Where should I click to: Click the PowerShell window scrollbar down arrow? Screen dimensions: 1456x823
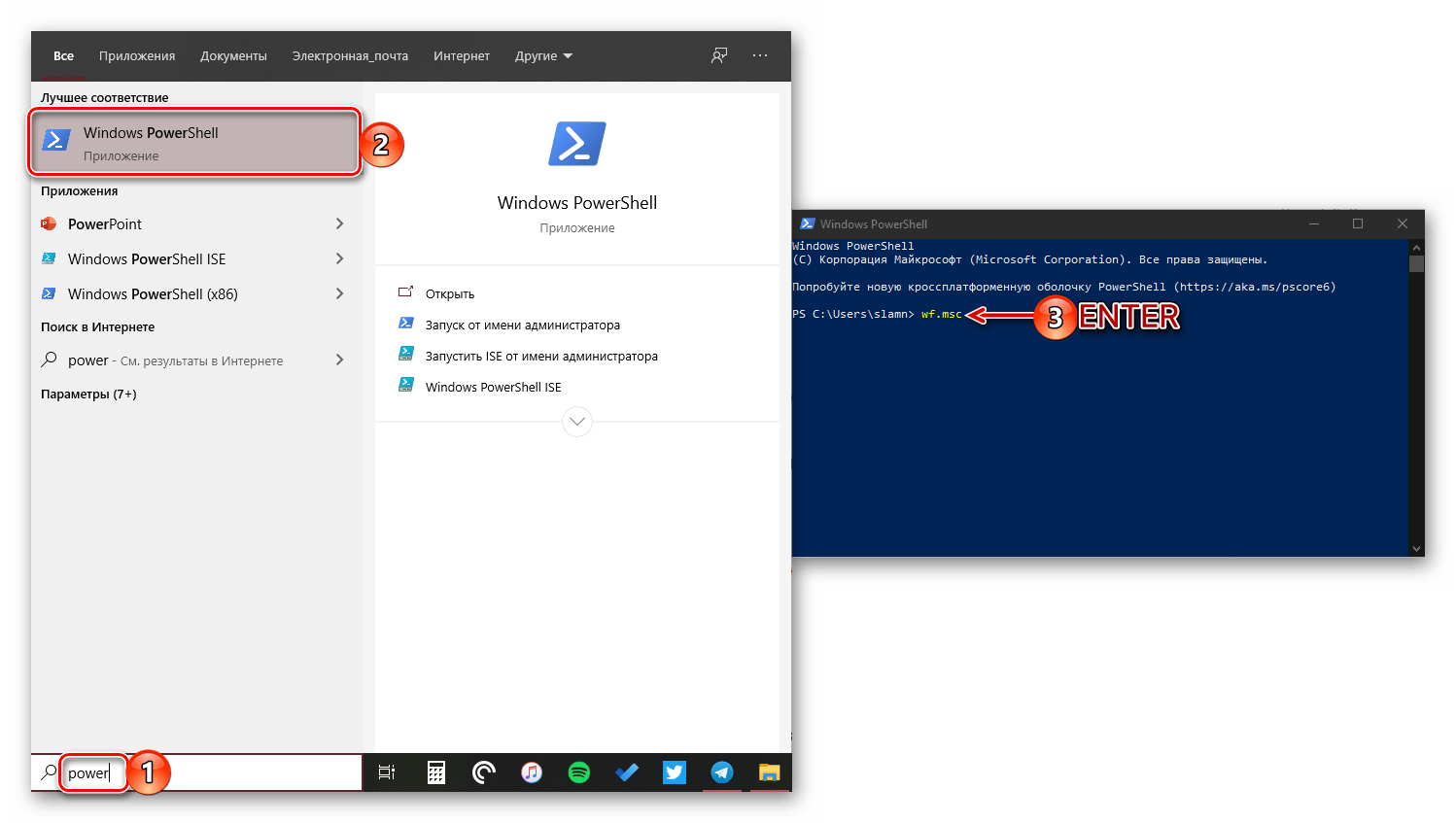(x=1416, y=549)
